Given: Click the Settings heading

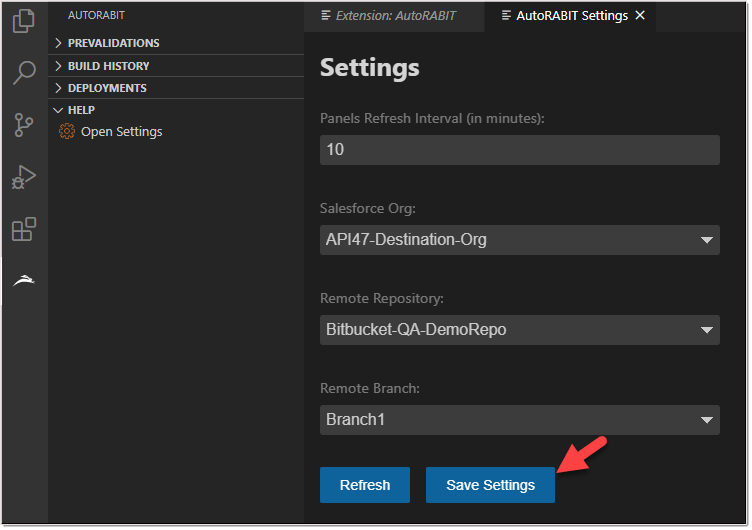Looking at the screenshot, I should pos(370,68).
